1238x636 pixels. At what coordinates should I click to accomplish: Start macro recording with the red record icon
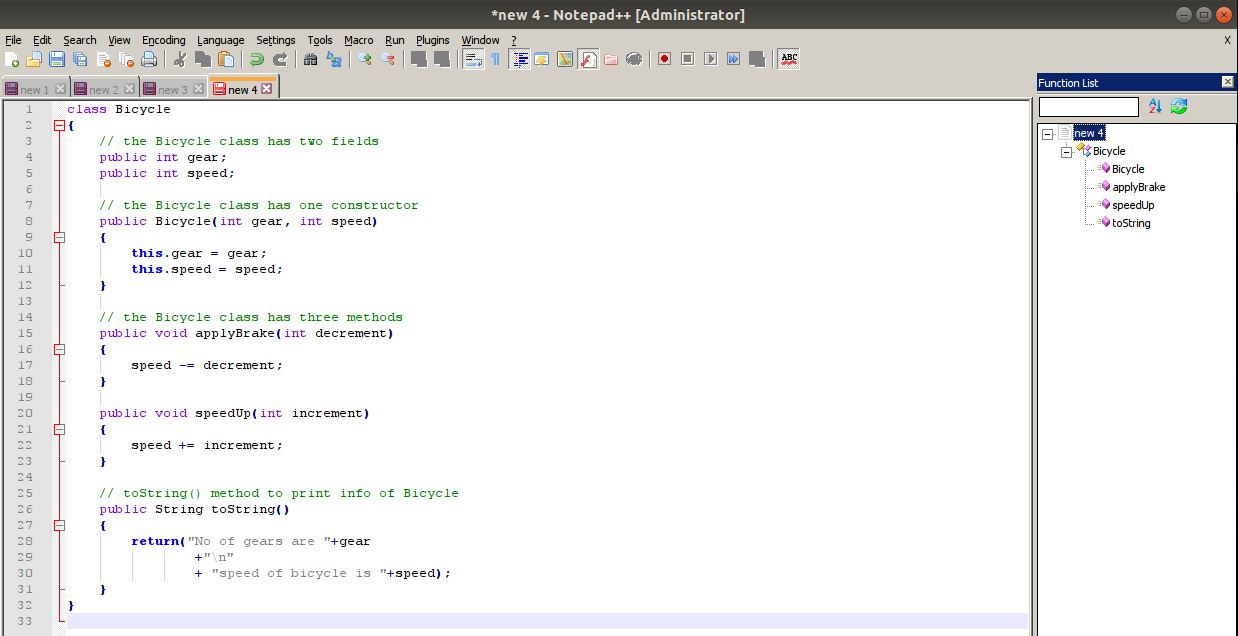(663, 59)
